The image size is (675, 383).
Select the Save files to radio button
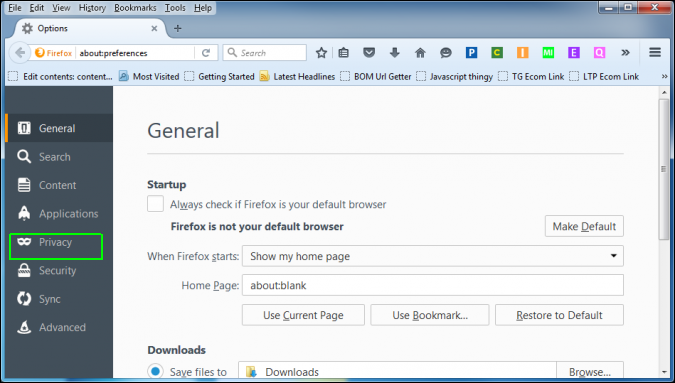click(155, 371)
